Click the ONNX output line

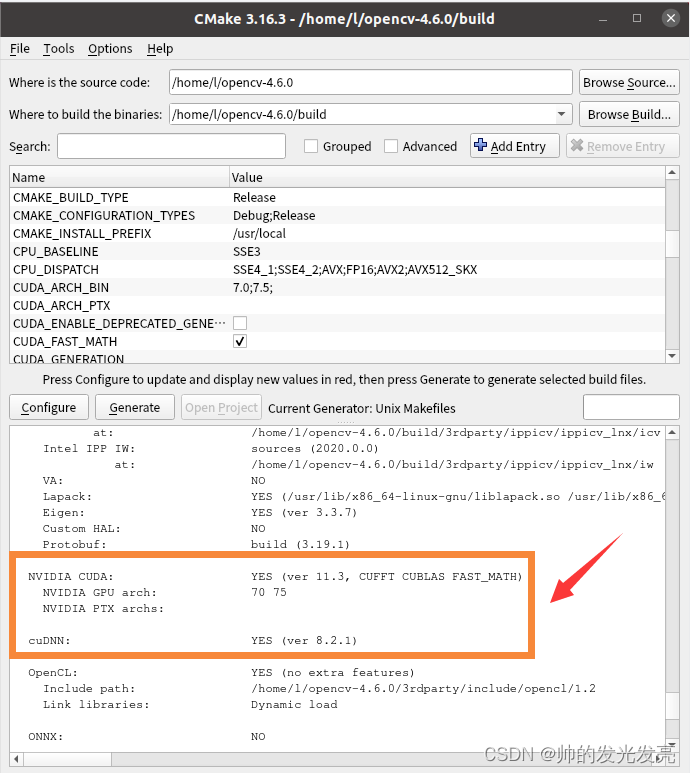147,737
